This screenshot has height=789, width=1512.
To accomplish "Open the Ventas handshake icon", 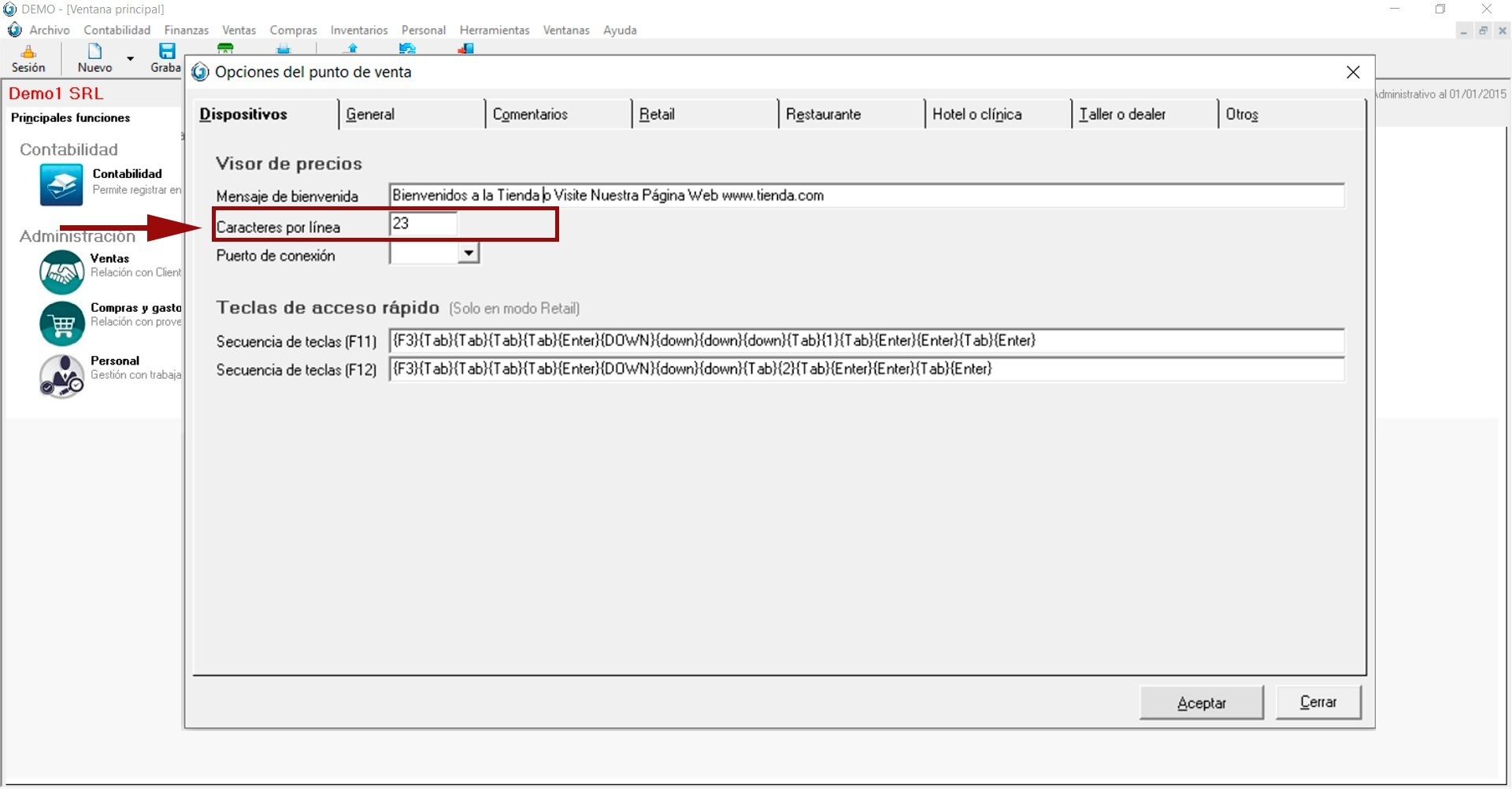I will pos(62,272).
